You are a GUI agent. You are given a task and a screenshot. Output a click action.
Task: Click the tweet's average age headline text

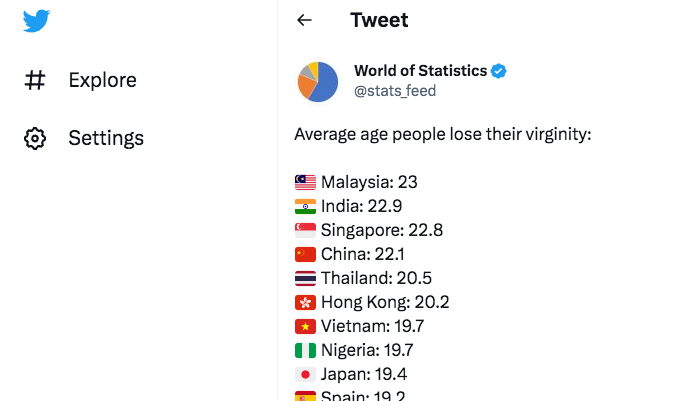(x=443, y=134)
